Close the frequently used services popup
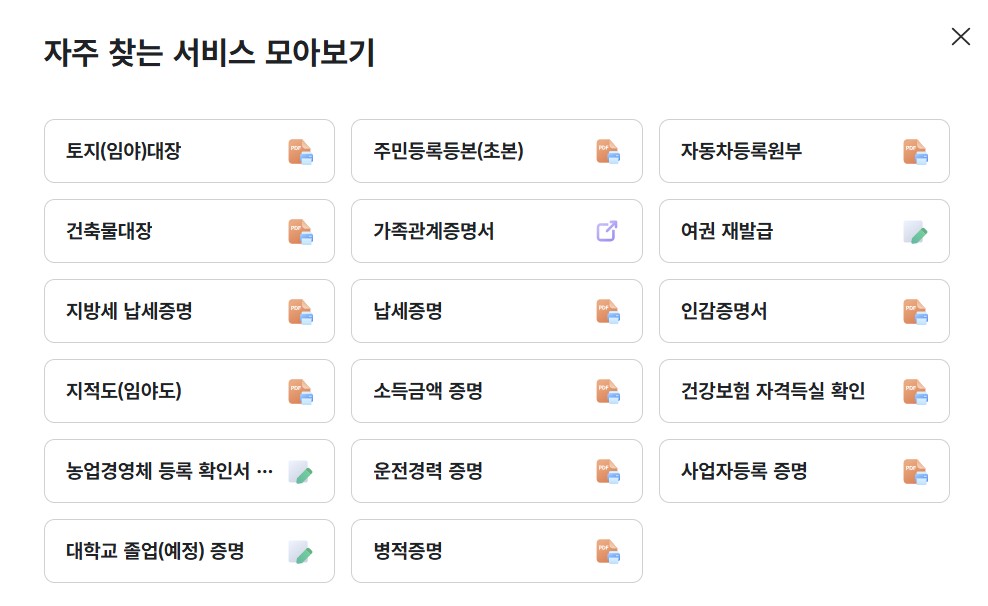This screenshot has width=988, height=606. (x=961, y=36)
